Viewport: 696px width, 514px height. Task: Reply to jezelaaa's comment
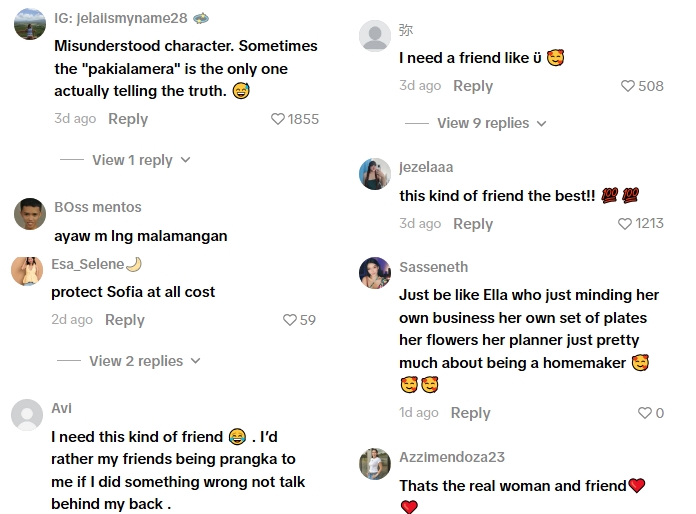473,224
